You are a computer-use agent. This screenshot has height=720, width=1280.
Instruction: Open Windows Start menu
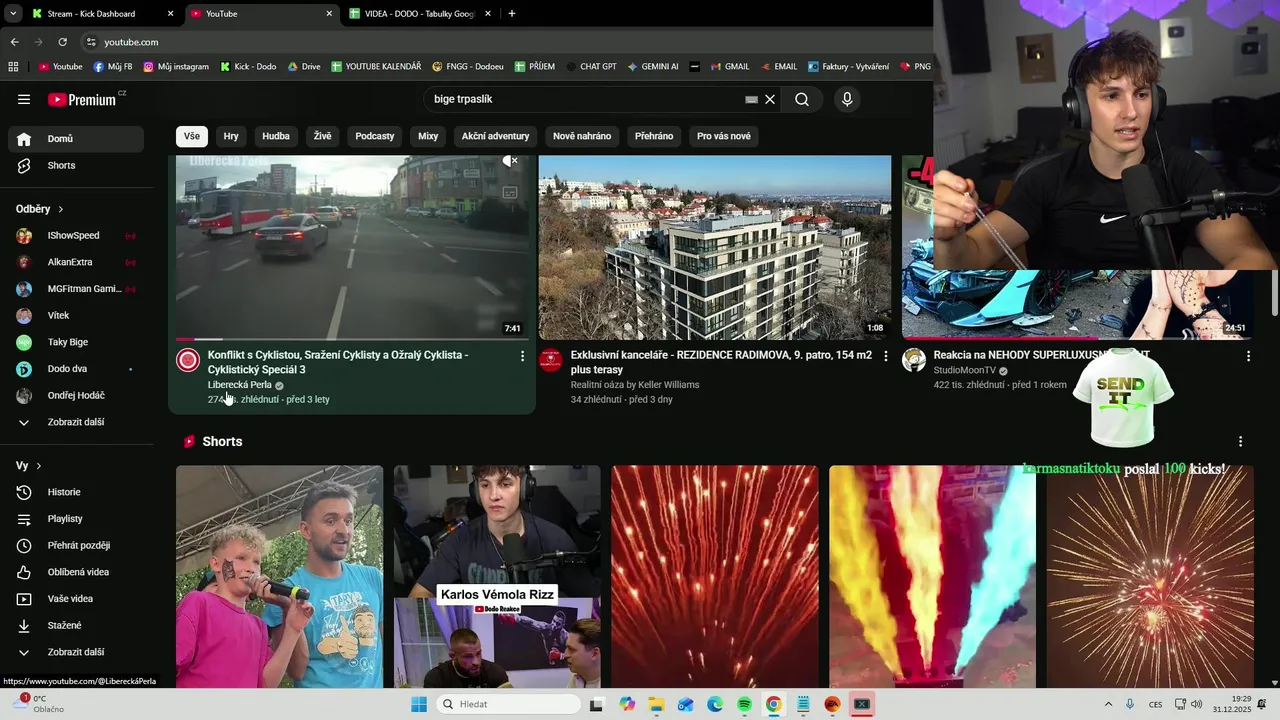(419, 704)
